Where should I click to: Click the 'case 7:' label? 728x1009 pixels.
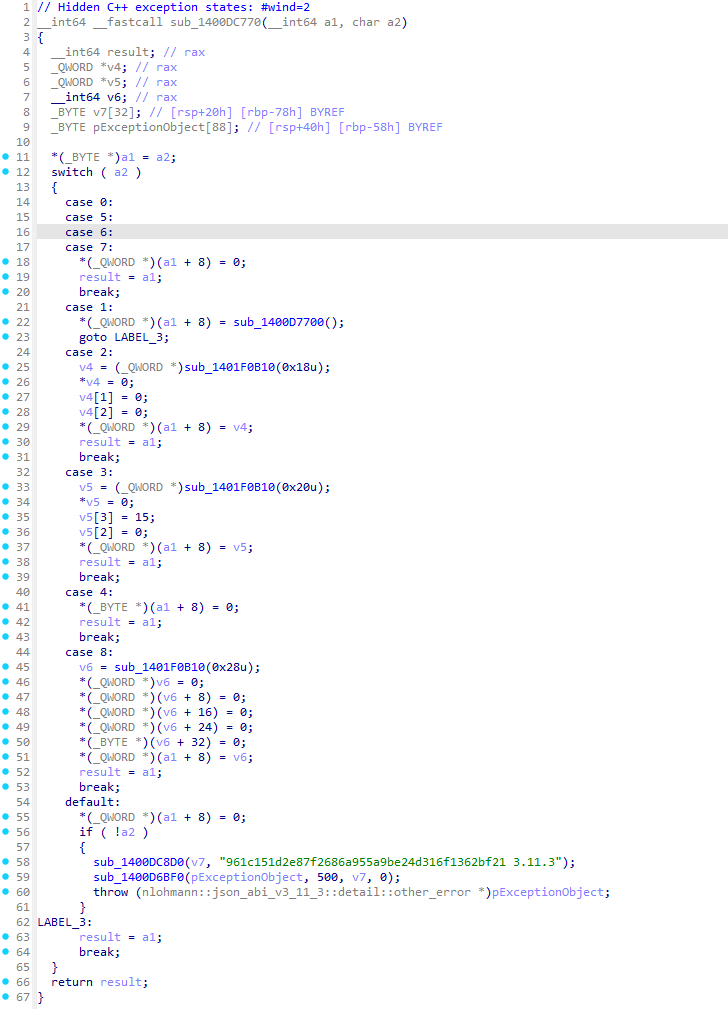[89, 247]
